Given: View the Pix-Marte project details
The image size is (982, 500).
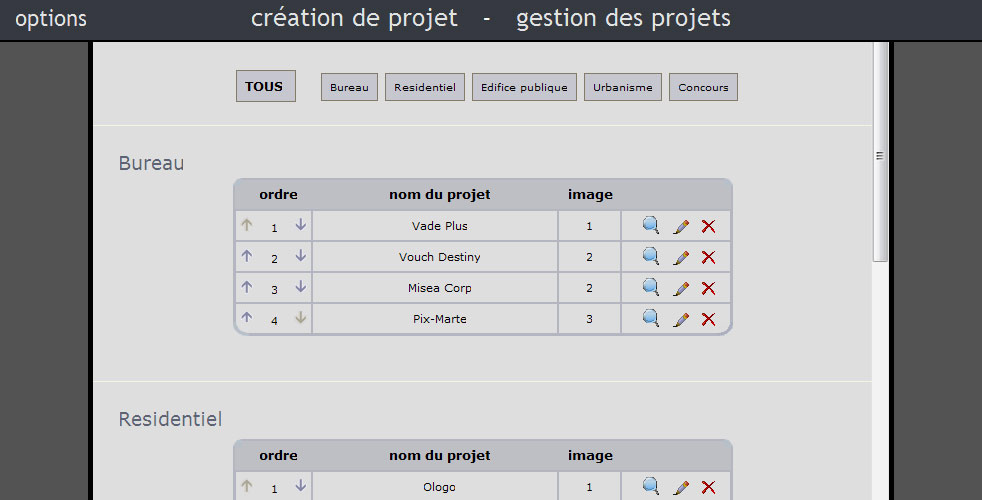Looking at the screenshot, I should [x=650, y=319].
